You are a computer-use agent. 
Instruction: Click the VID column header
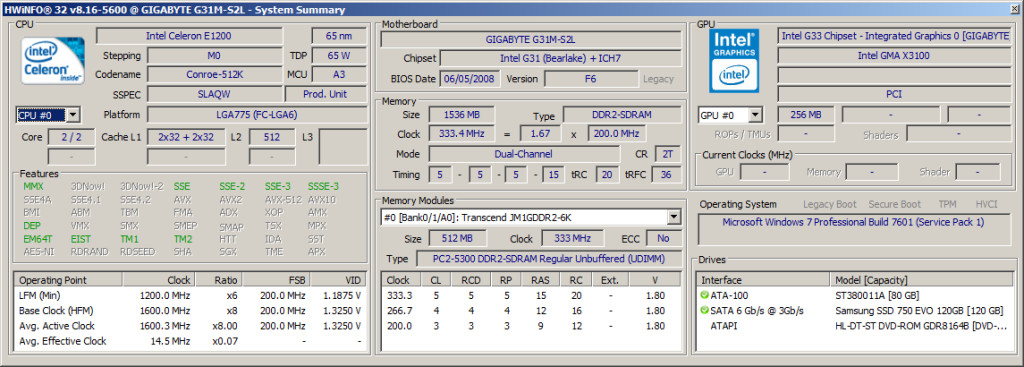(338, 280)
